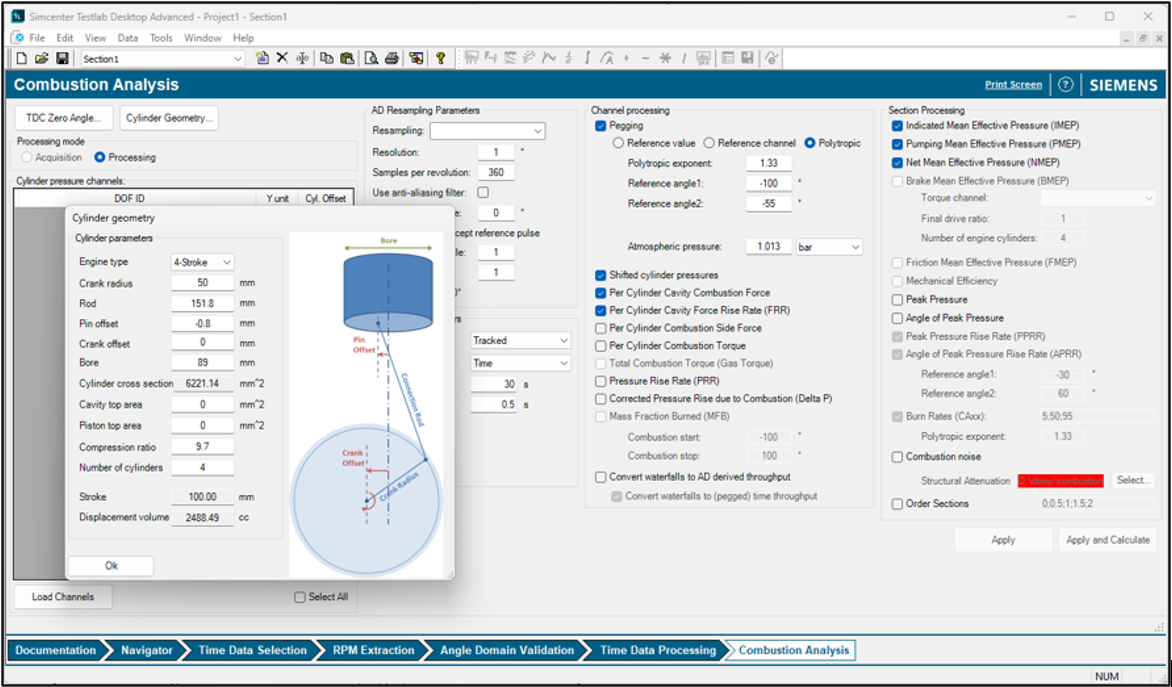Click the circled question mark beside SIEMENS

[1066, 84]
